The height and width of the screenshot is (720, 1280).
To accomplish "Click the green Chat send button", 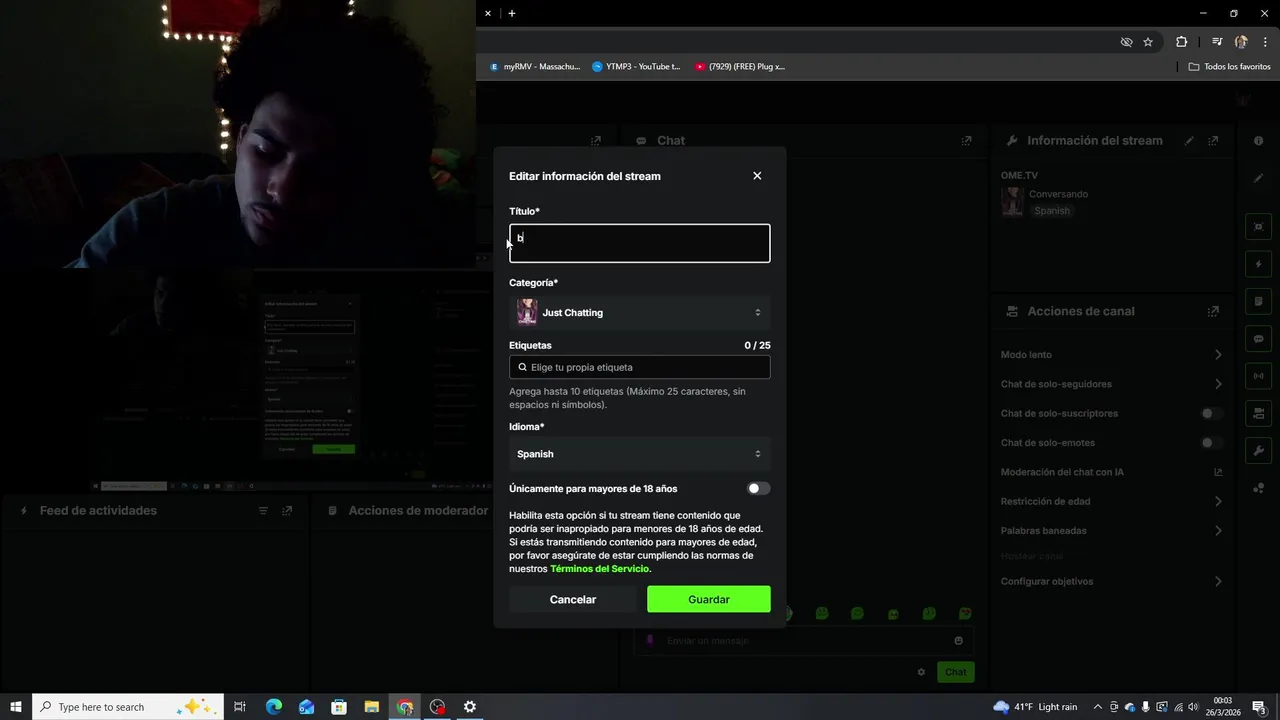I will coord(956,672).
